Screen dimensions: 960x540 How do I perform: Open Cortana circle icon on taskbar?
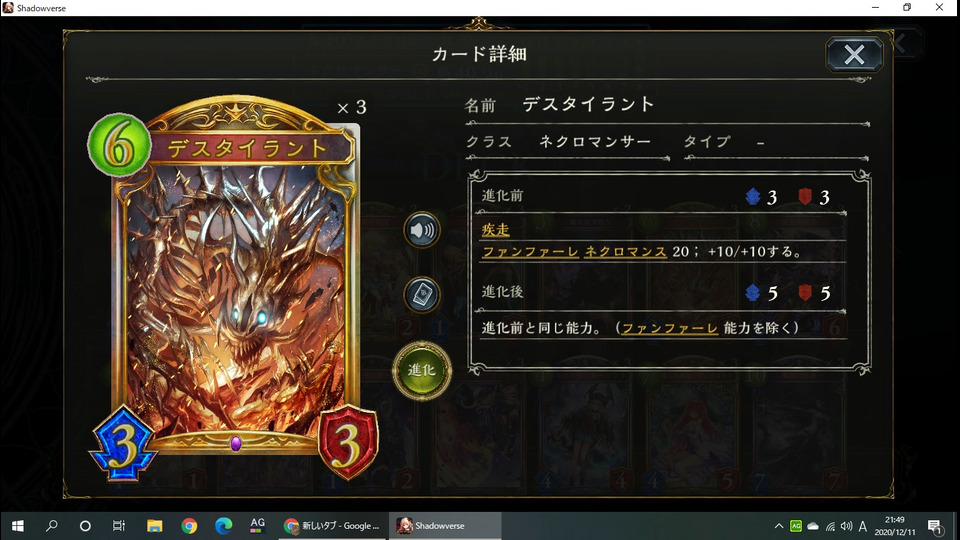click(x=85, y=526)
